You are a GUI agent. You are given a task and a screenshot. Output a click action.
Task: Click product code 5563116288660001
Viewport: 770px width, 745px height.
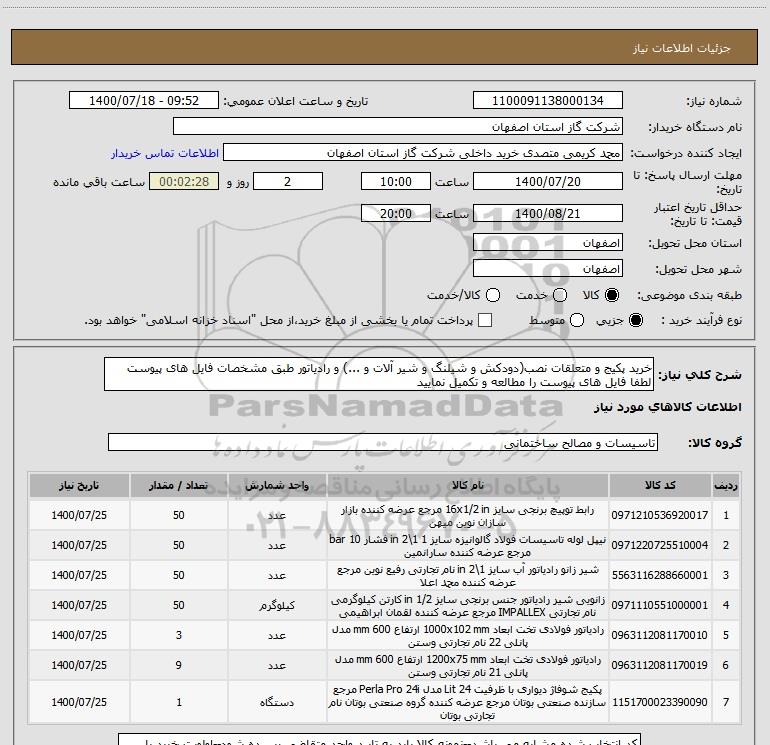click(660, 575)
